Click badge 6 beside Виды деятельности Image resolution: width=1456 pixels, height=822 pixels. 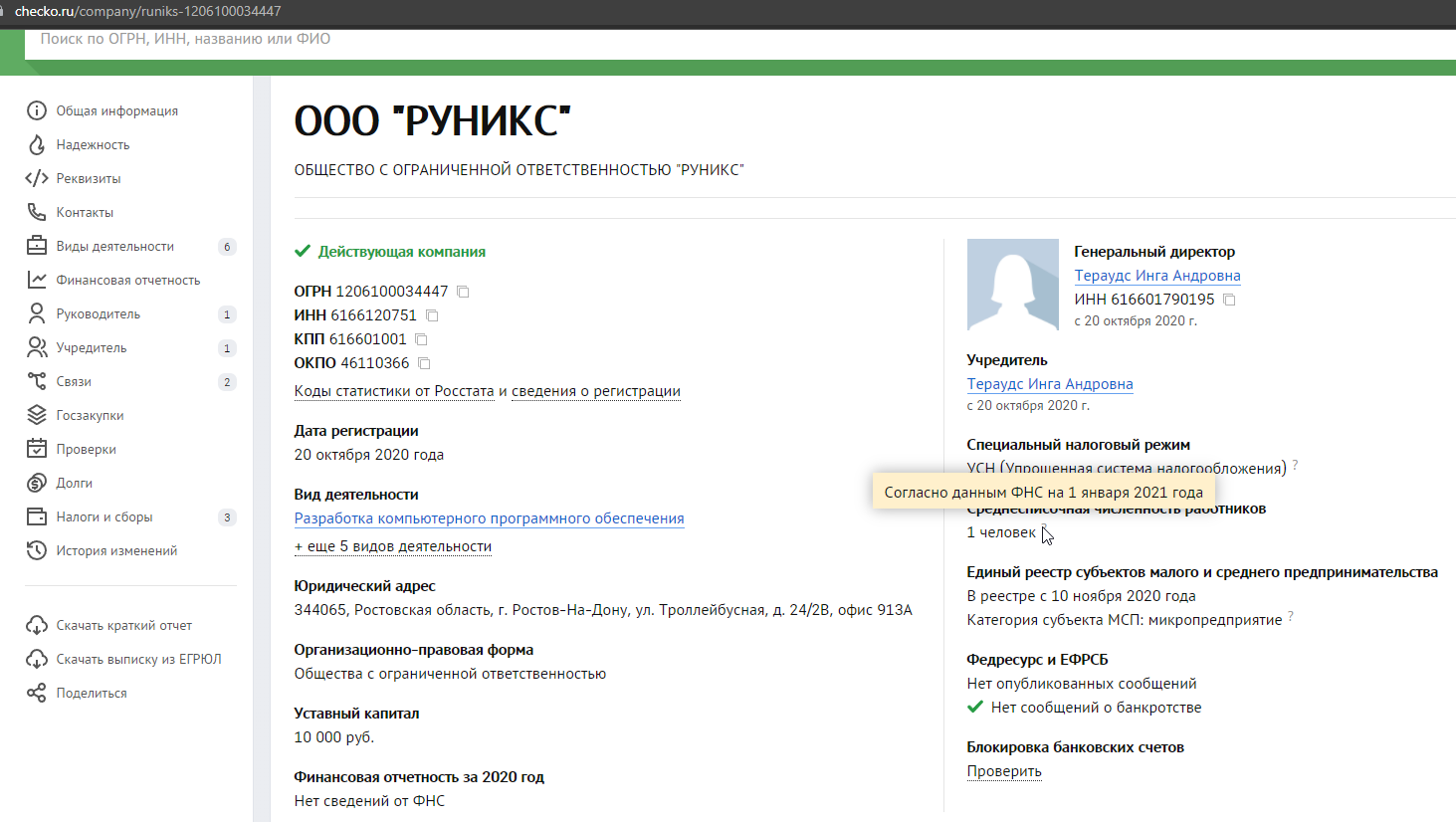pyautogui.click(x=227, y=247)
